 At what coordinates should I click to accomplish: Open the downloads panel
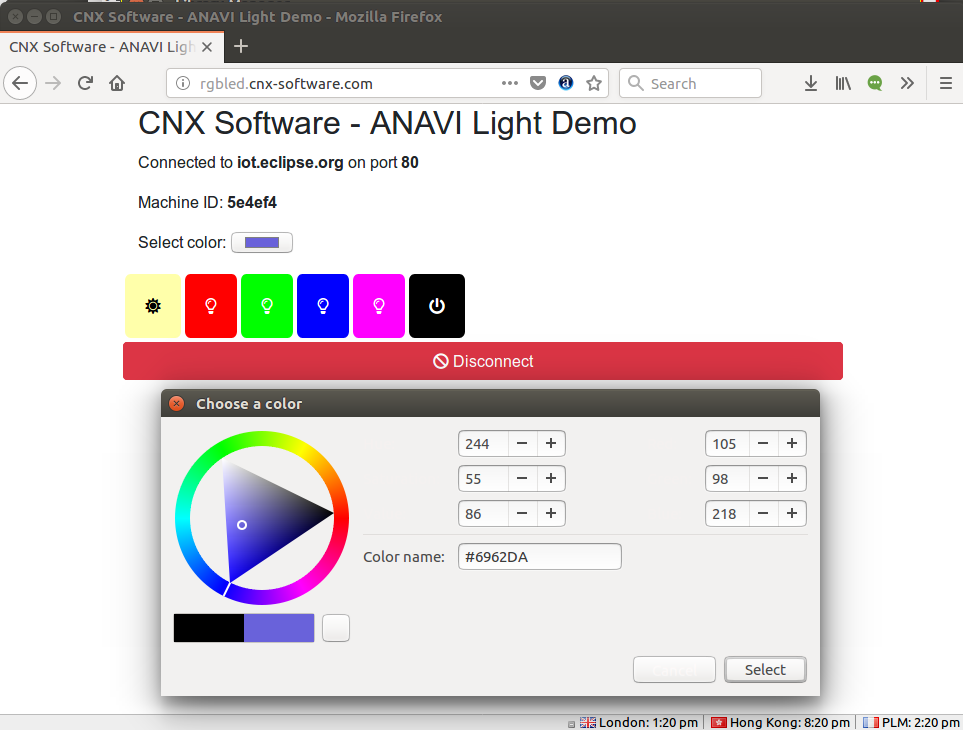[x=811, y=83]
